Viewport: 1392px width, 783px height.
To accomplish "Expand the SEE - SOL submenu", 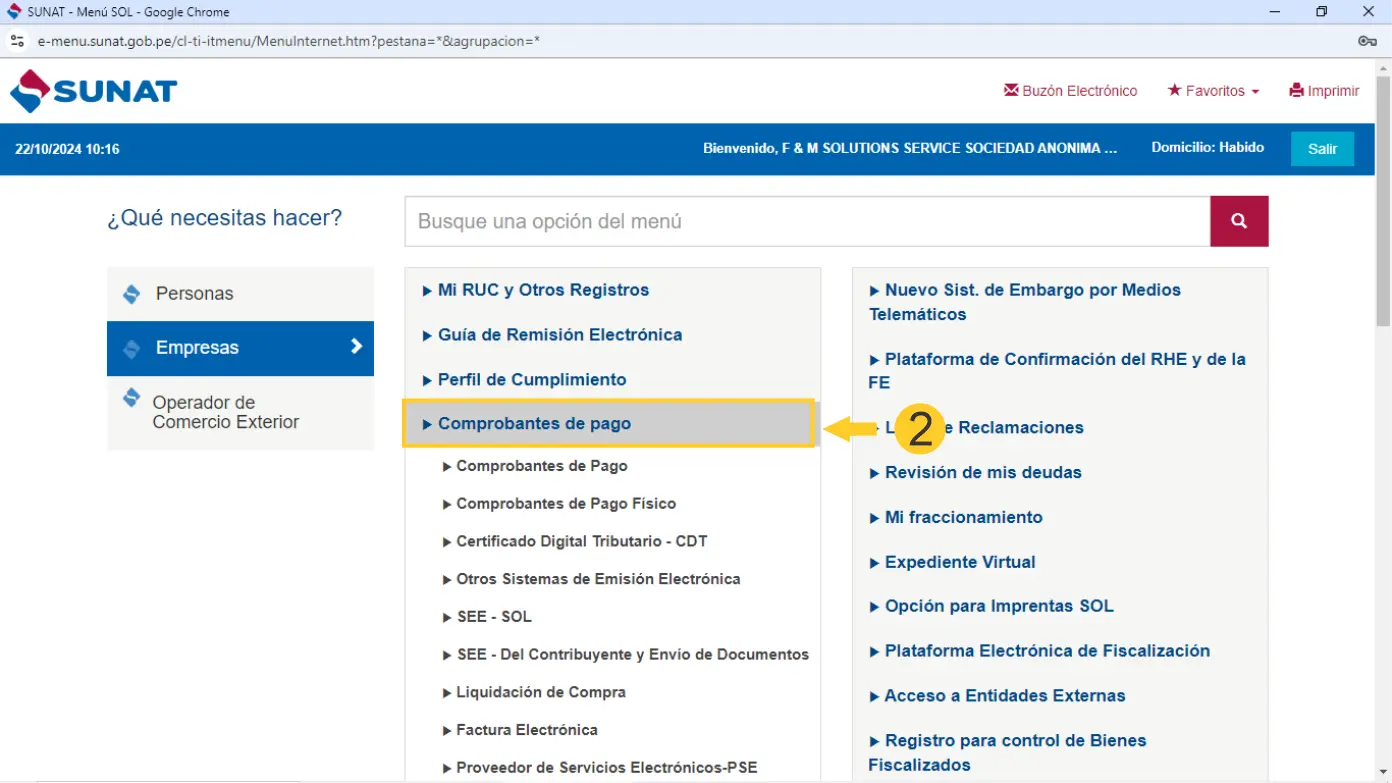I will (x=493, y=617).
